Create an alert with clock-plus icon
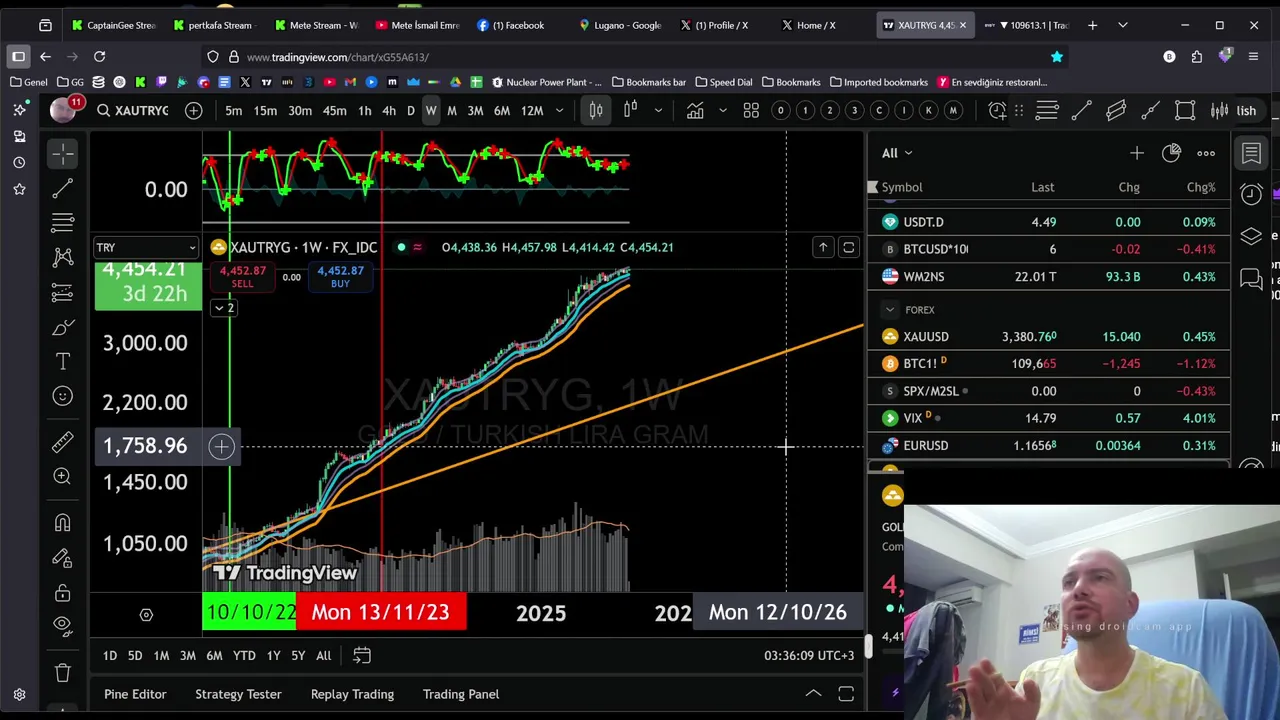The width and height of the screenshot is (1280, 720). pos(997,110)
